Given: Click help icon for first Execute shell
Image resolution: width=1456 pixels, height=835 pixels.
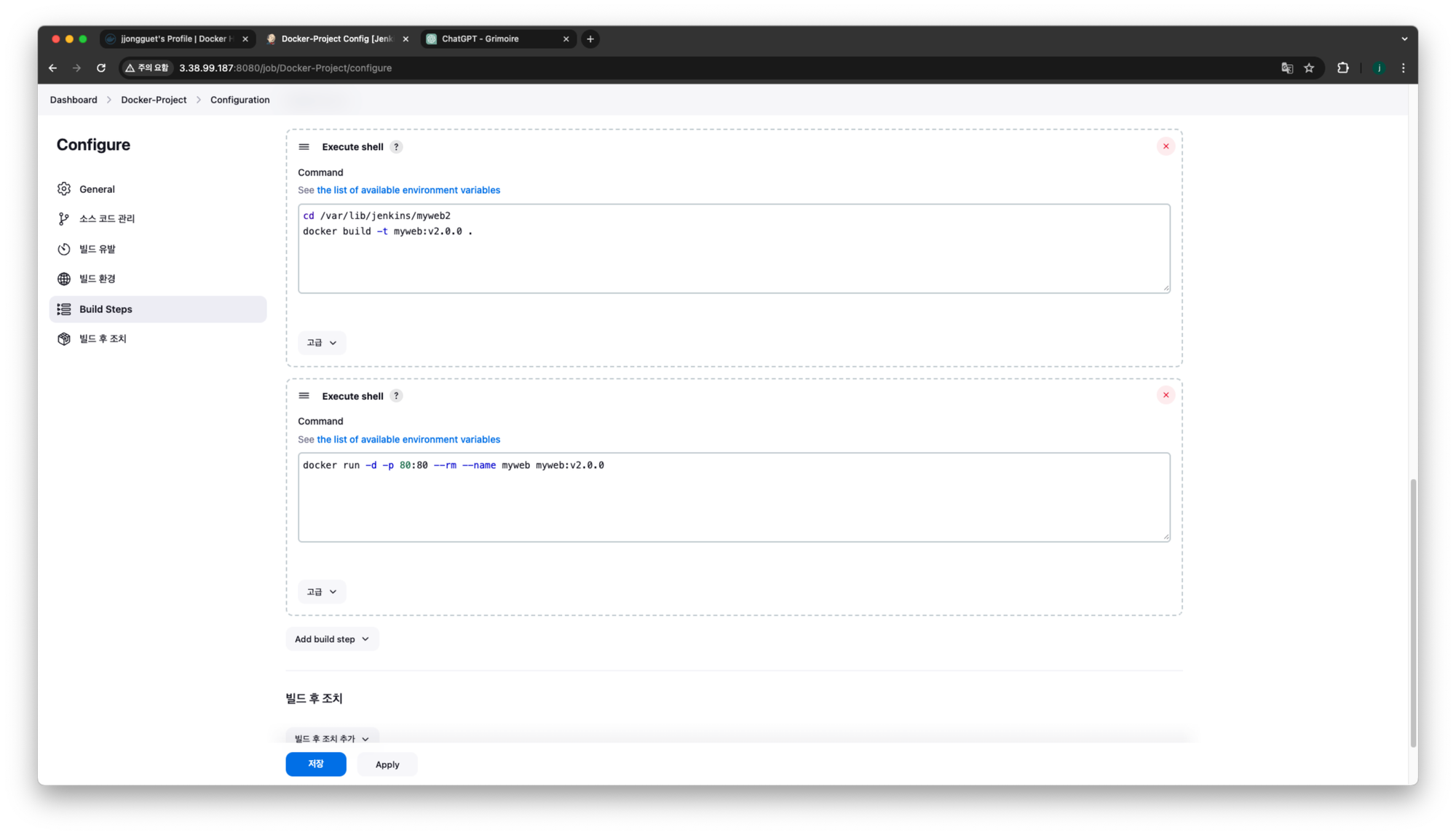Looking at the screenshot, I should [396, 147].
